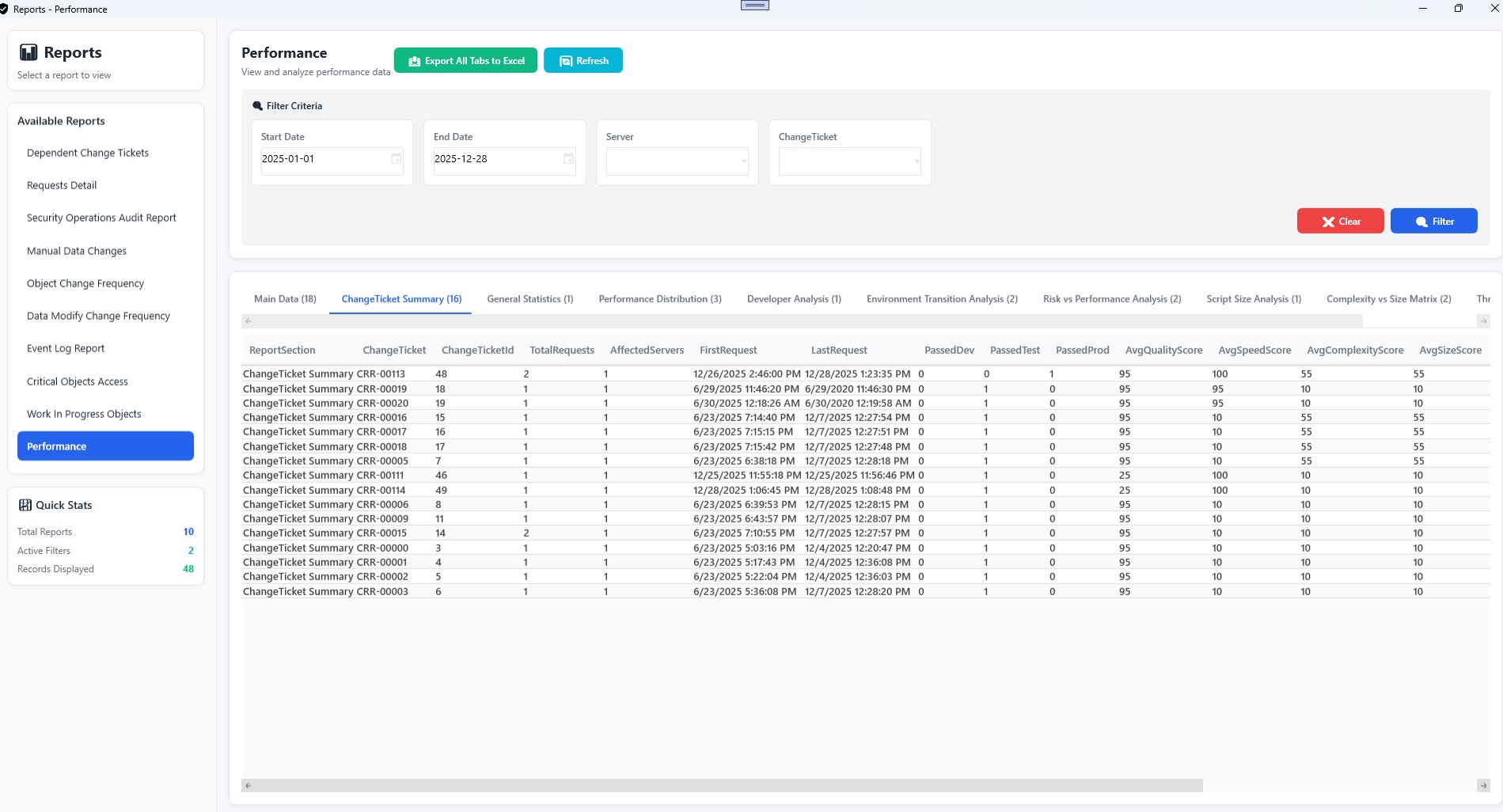The height and width of the screenshot is (812, 1503).
Task: Click the Refresh button
Action: pos(583,61)
